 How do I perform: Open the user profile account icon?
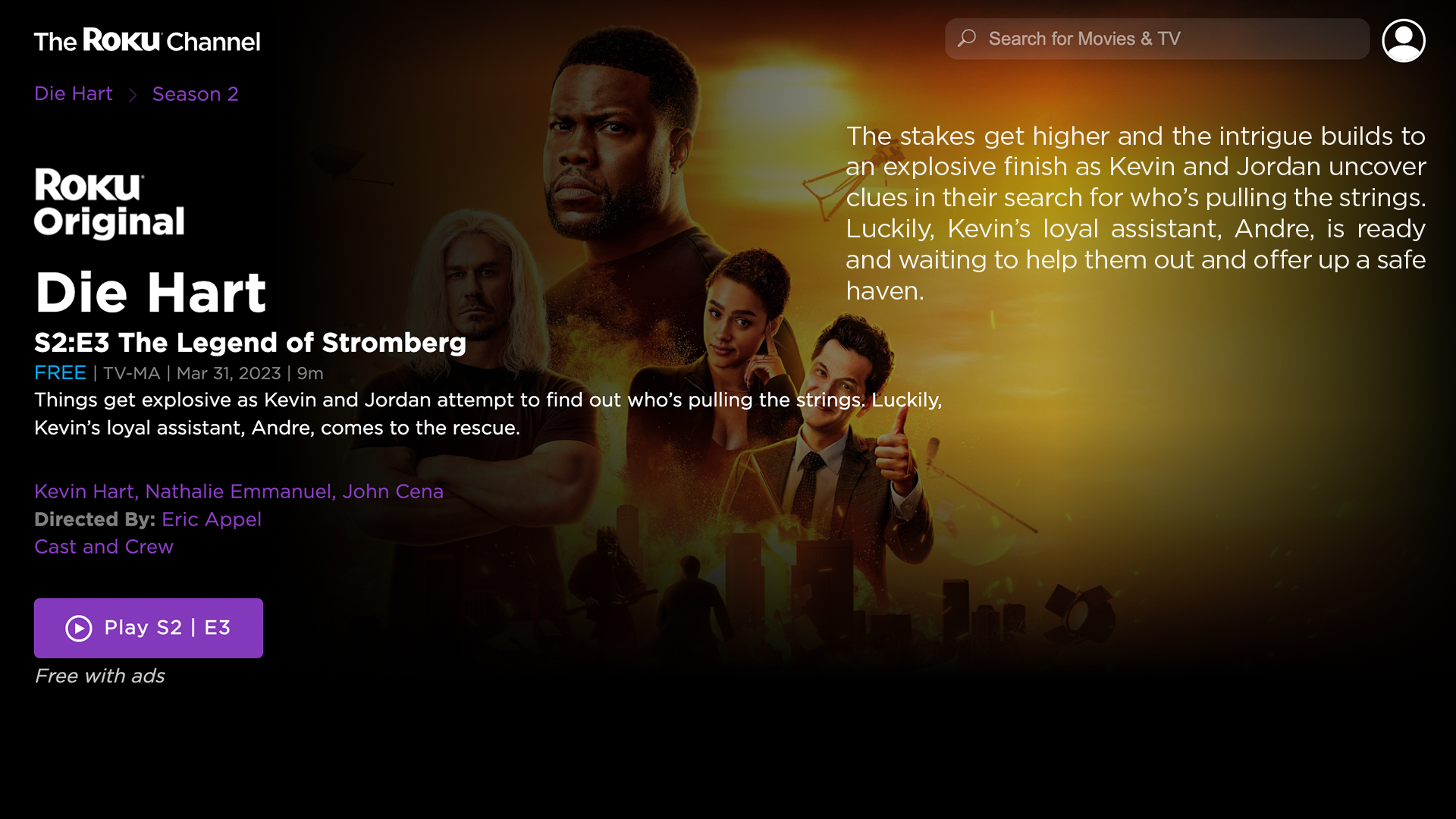click(x=1403, y=40)
